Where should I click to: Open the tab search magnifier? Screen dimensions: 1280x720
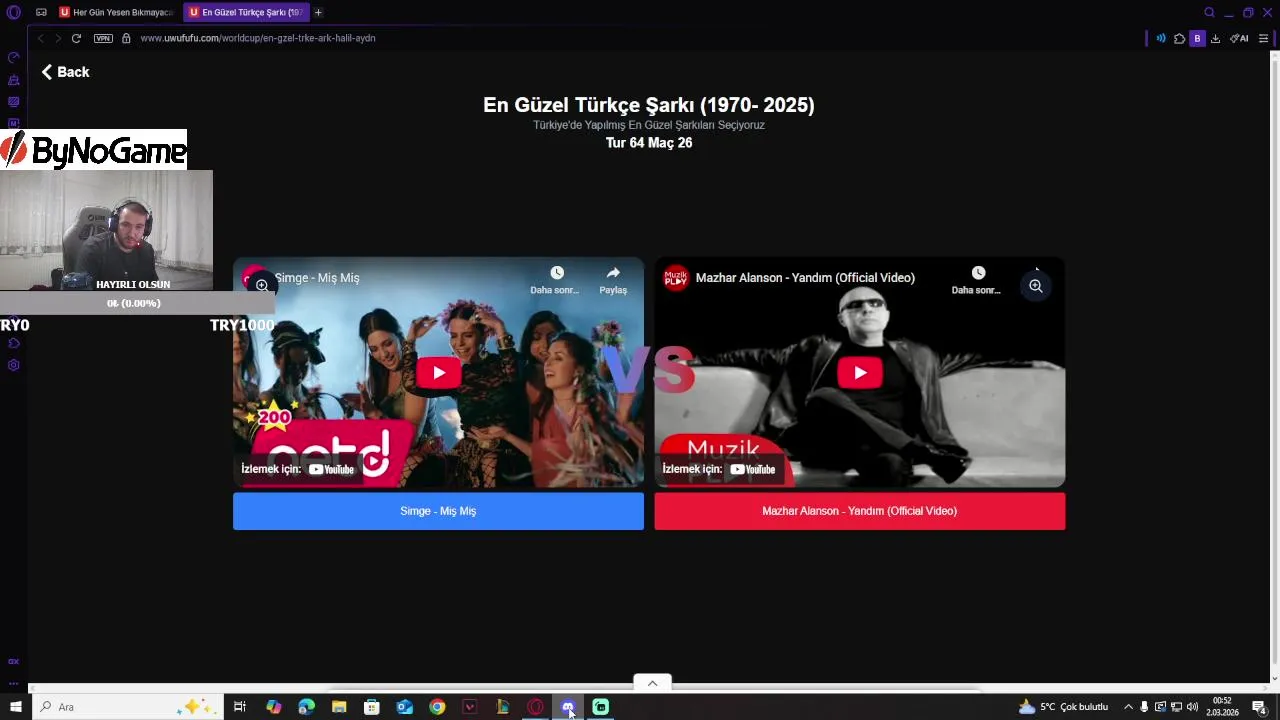click(x=1209, y=13)
